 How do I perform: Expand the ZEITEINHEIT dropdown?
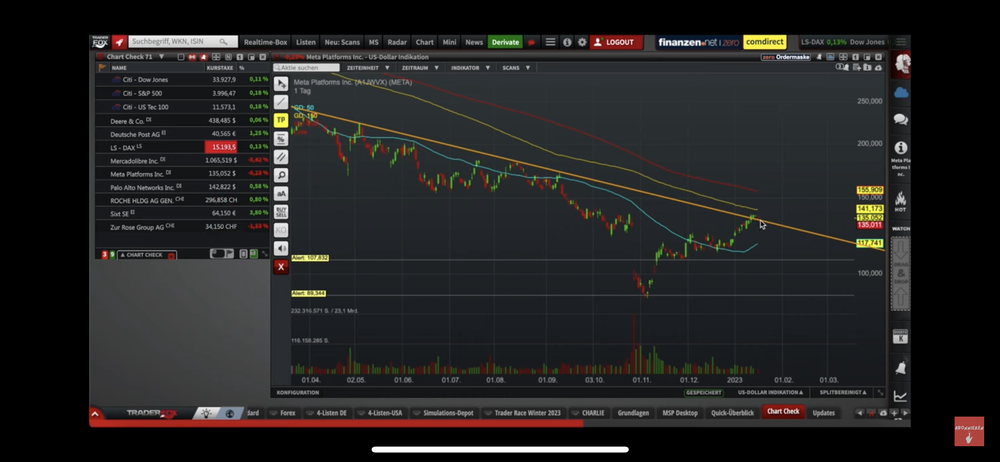(x=367, y=68)
